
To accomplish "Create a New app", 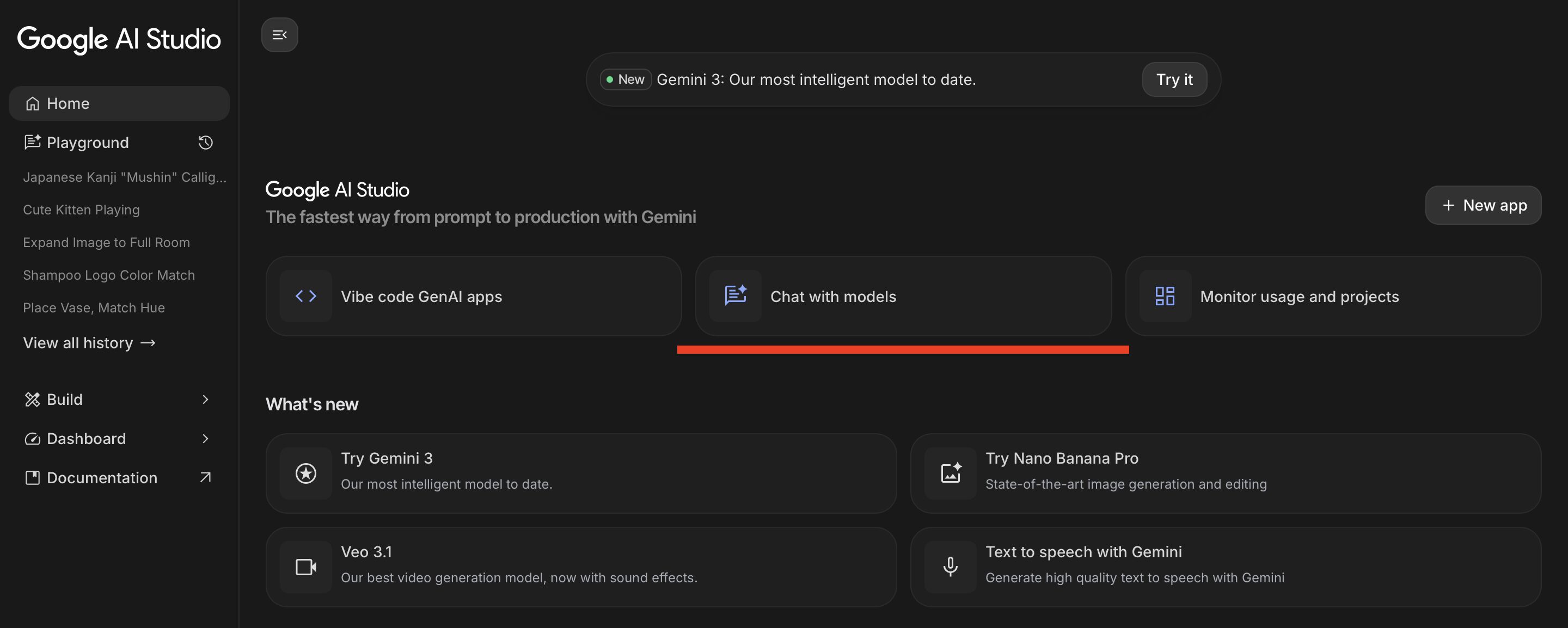I will (1483, 205).
